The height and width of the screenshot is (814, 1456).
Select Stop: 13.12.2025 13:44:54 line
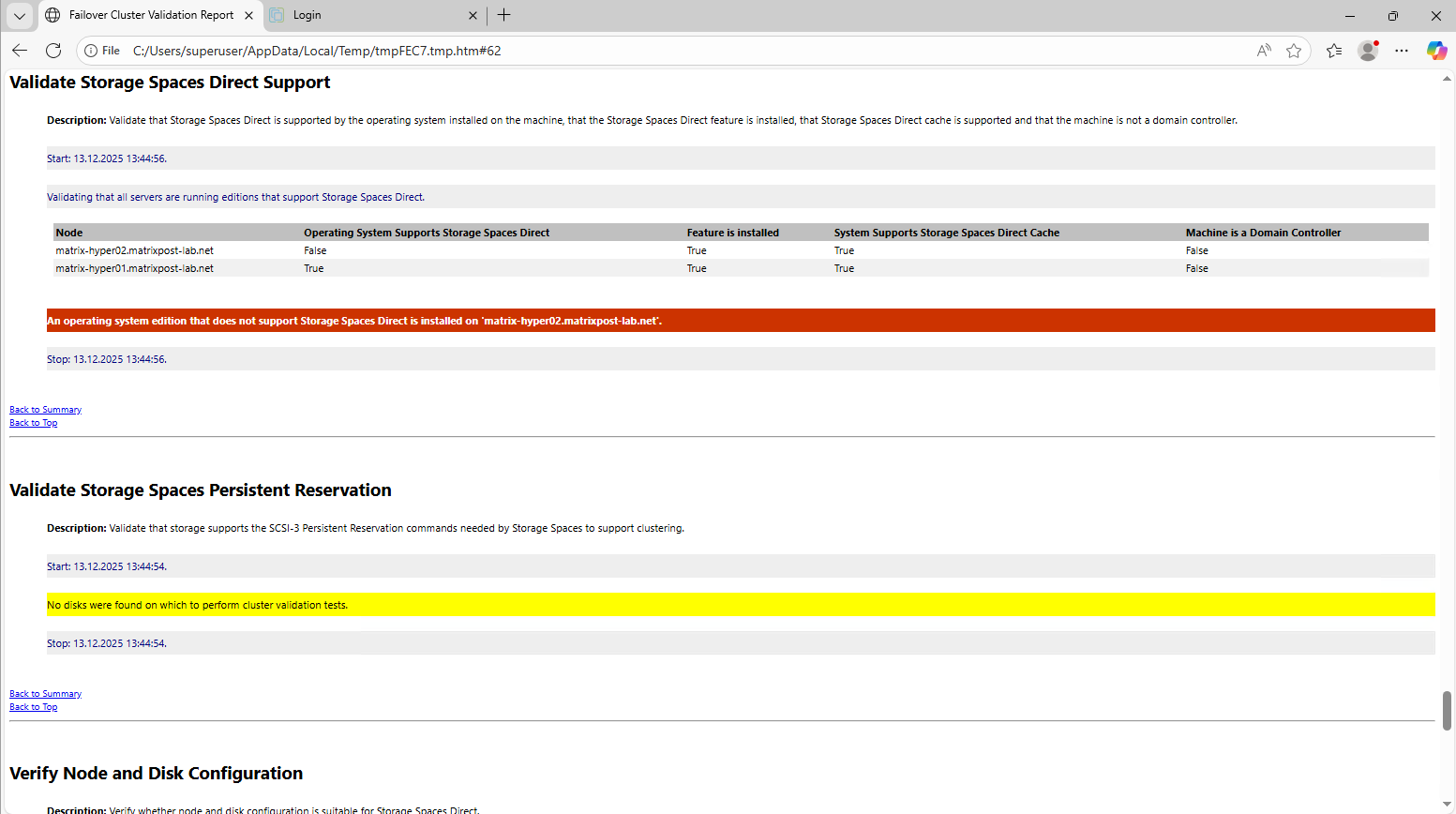click(x=741, y=643)
